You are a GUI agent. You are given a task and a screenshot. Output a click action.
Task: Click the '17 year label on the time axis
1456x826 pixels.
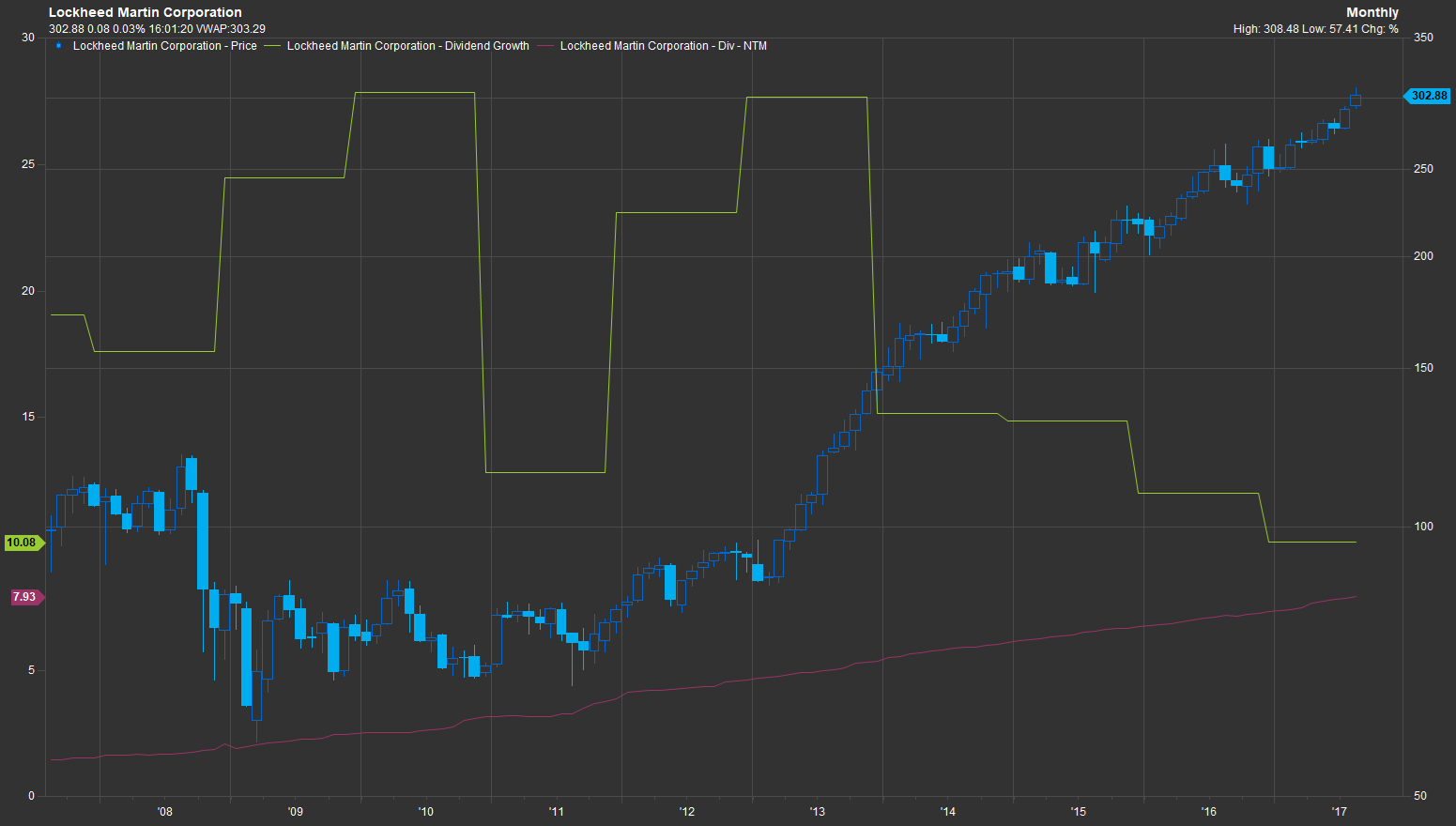click(1340, 812)
